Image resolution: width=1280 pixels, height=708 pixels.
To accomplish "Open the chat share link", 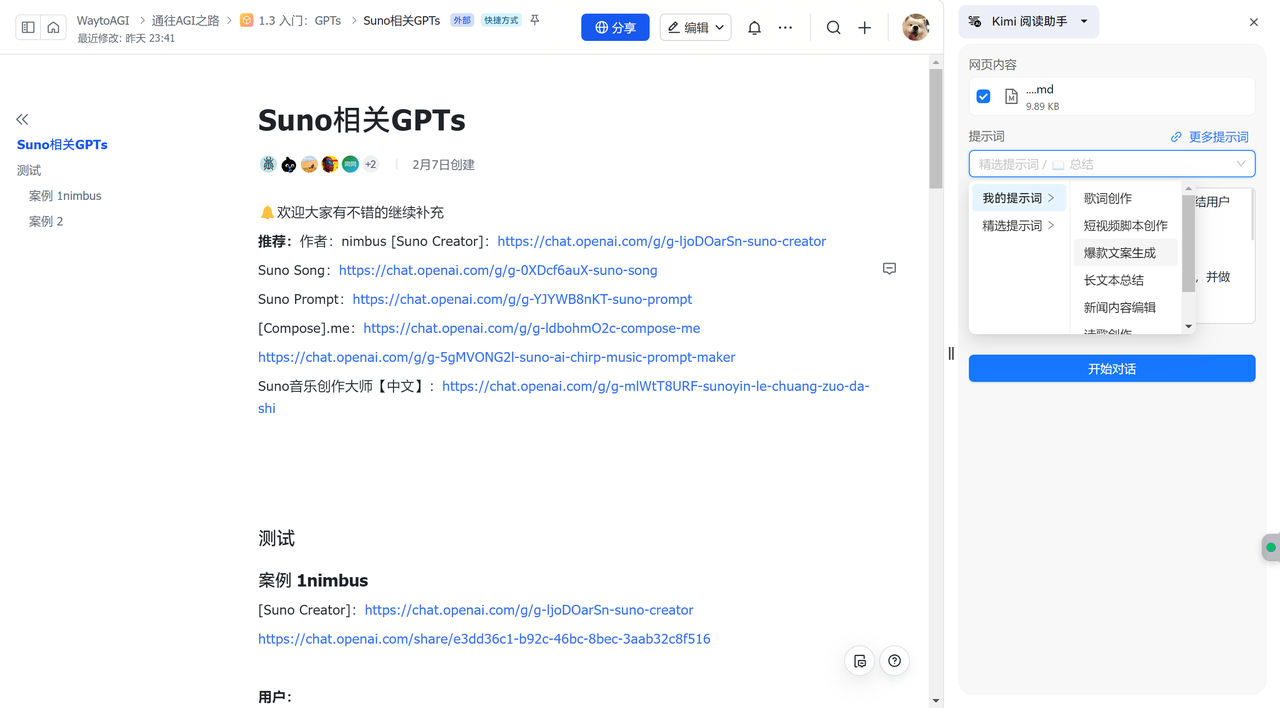I will [x=484, y=639].
